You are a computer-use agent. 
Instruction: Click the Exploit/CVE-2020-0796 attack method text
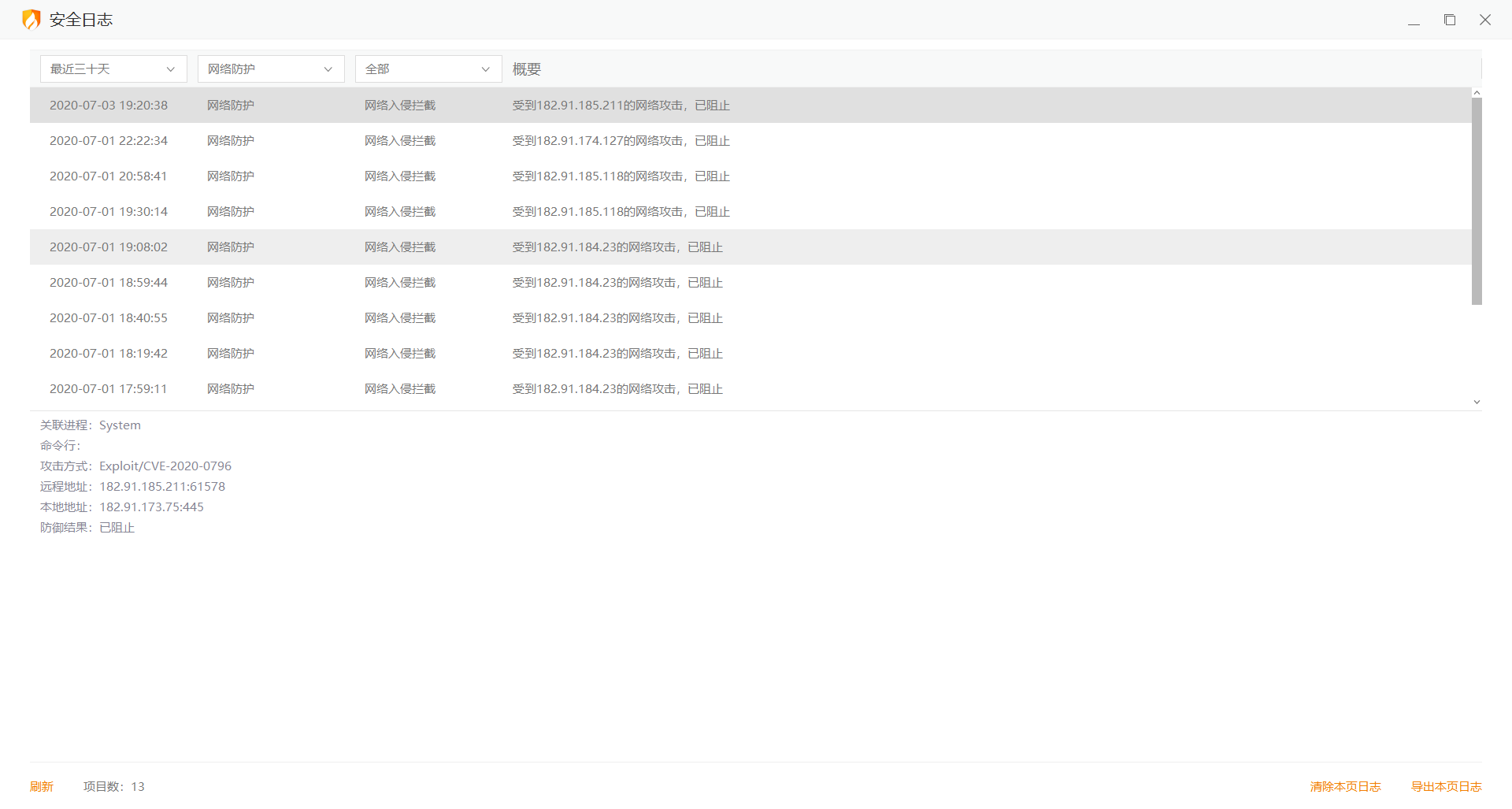click(x=165, y=466)
